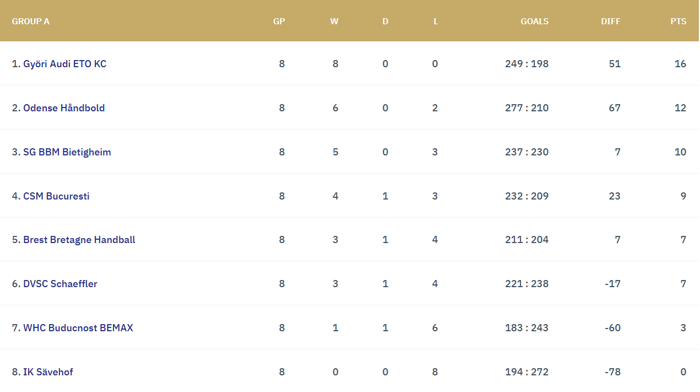The height and width of the screenshot is (392, 700).
Task: Open WHC Buducnost BEMAX team link
Action: coord(78,328)
